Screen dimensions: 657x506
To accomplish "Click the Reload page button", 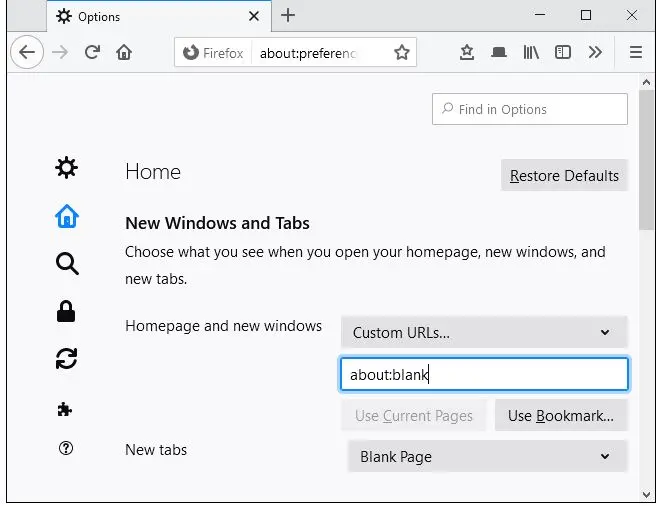I will coord(92,53).
